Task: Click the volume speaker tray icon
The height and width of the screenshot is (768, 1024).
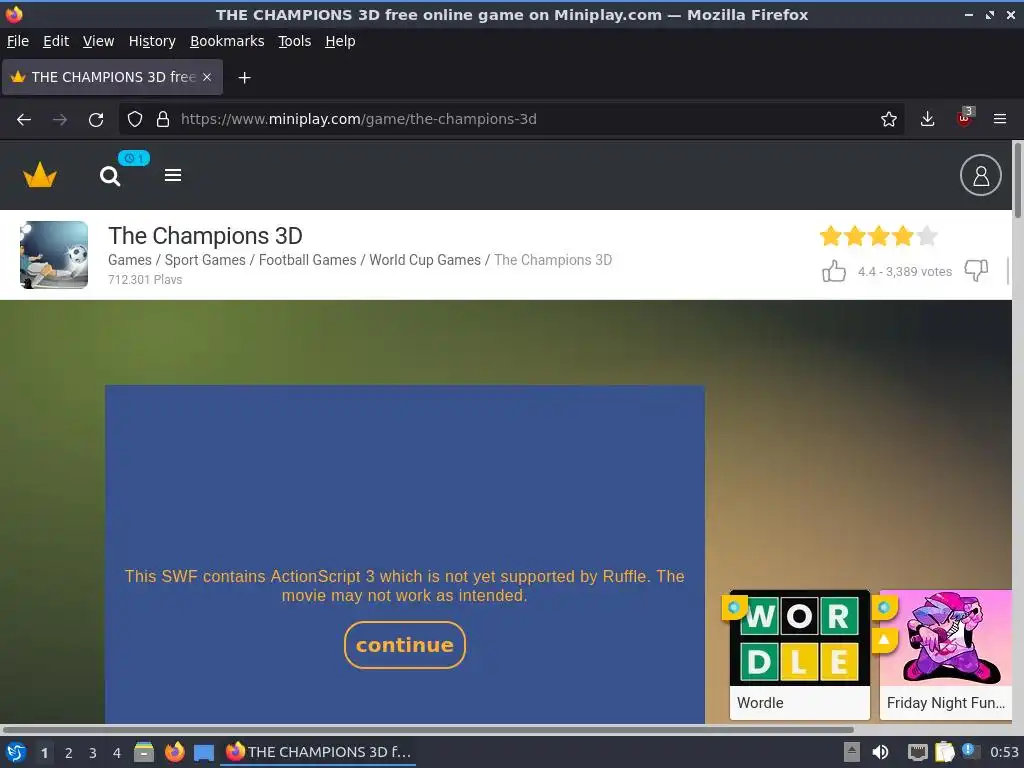Action: click(880, 752)
